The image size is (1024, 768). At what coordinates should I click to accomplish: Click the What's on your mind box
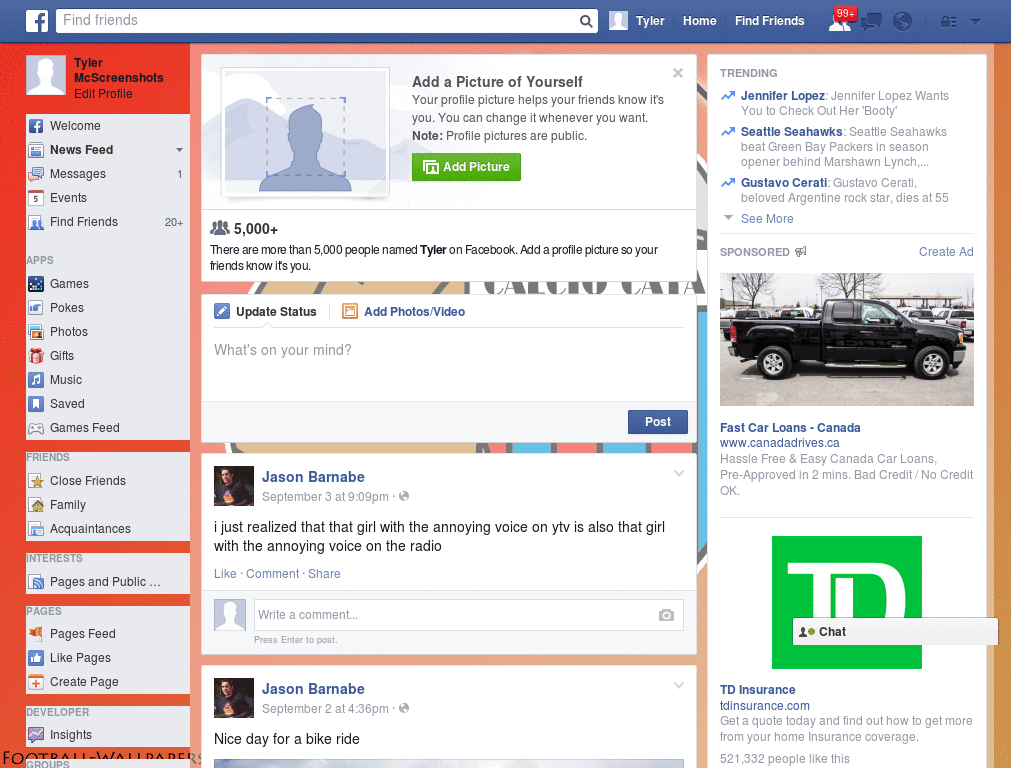pyautogui.click(x=449, y=364)
